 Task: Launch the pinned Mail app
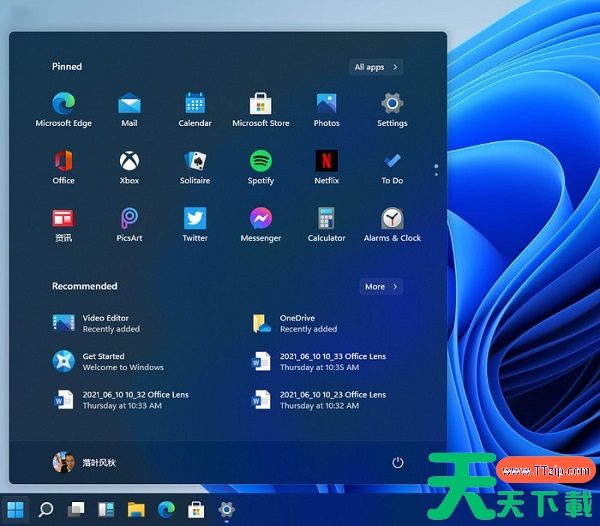[129, 109]
